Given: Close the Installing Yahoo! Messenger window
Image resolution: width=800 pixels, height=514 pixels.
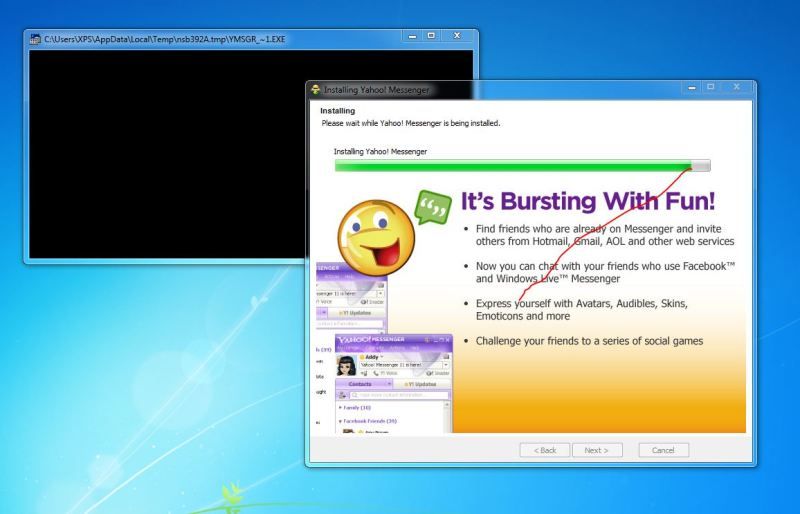Looking at the screenshot, I should click(736, 87).
